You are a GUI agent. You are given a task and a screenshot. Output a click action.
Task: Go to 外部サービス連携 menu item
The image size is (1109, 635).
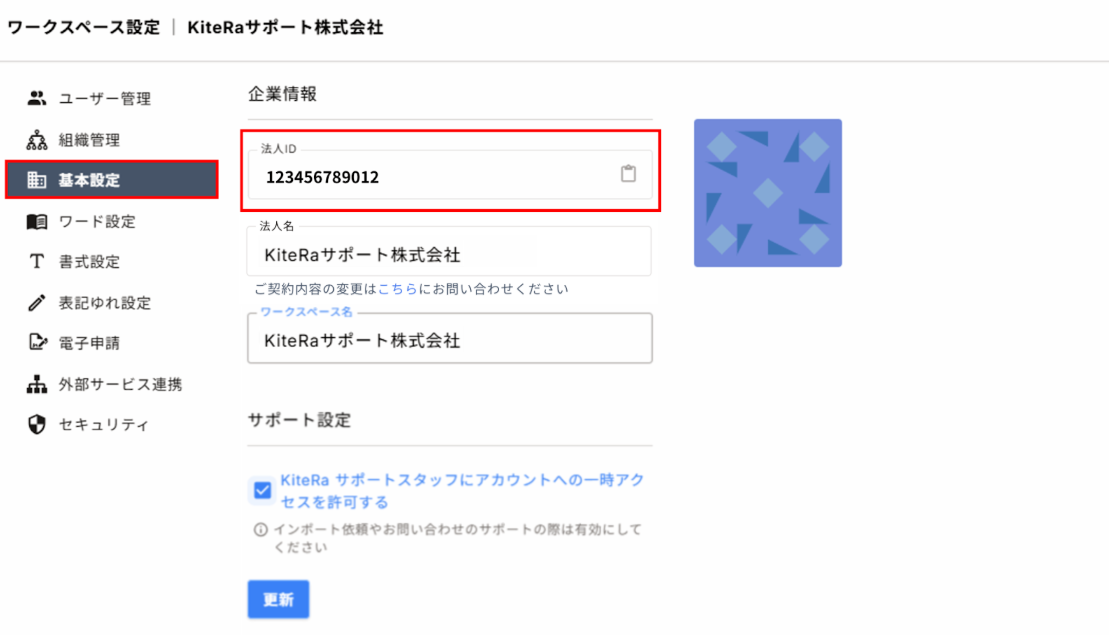(120, 384)
